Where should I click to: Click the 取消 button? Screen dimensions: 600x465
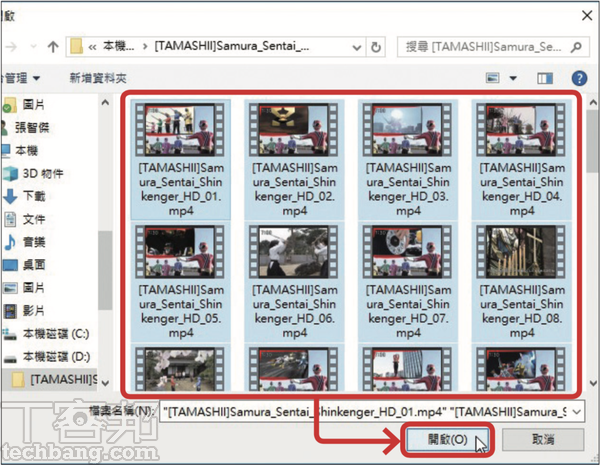543,439
